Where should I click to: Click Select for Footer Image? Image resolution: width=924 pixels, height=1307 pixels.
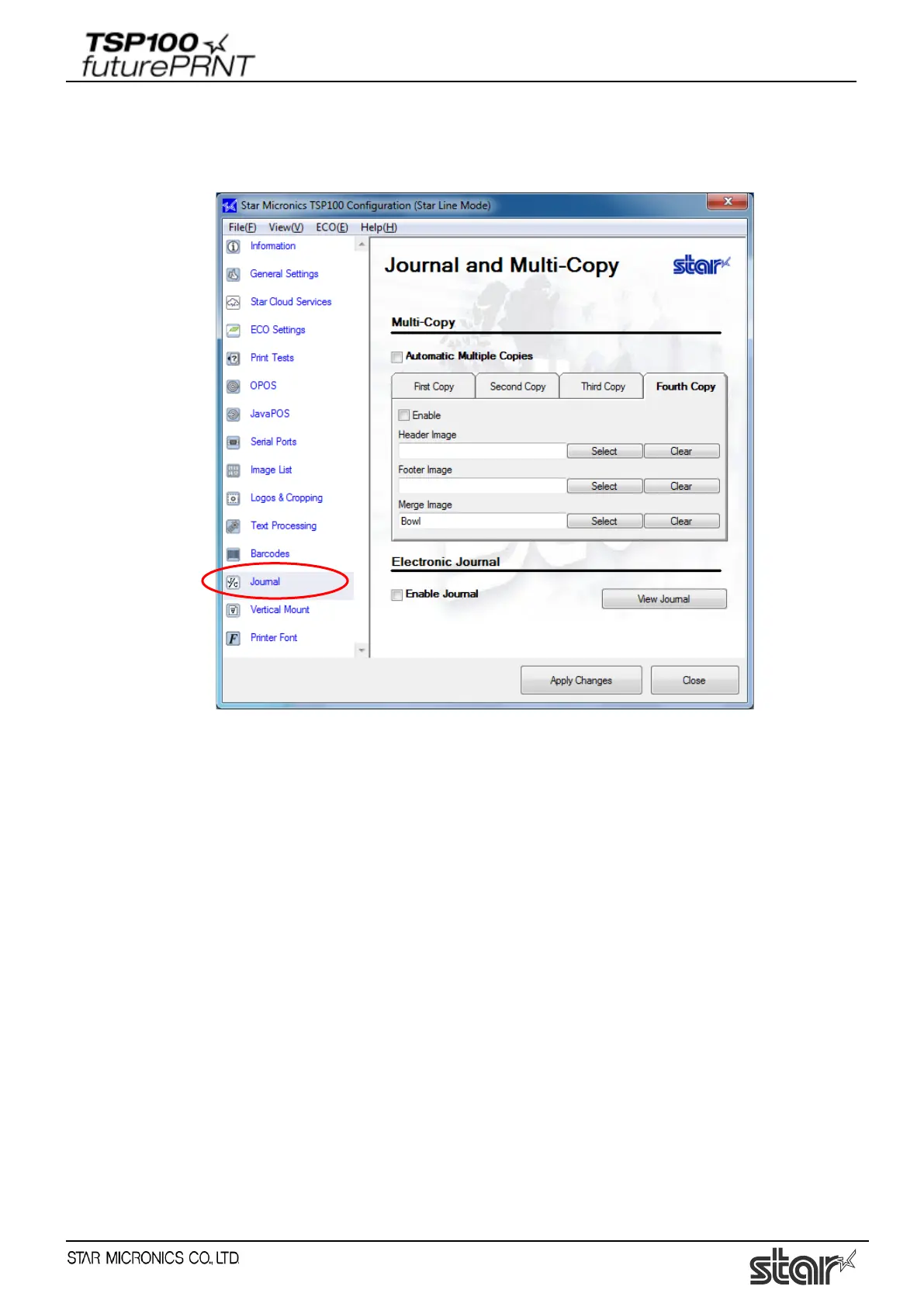click(x=604, y=486)
